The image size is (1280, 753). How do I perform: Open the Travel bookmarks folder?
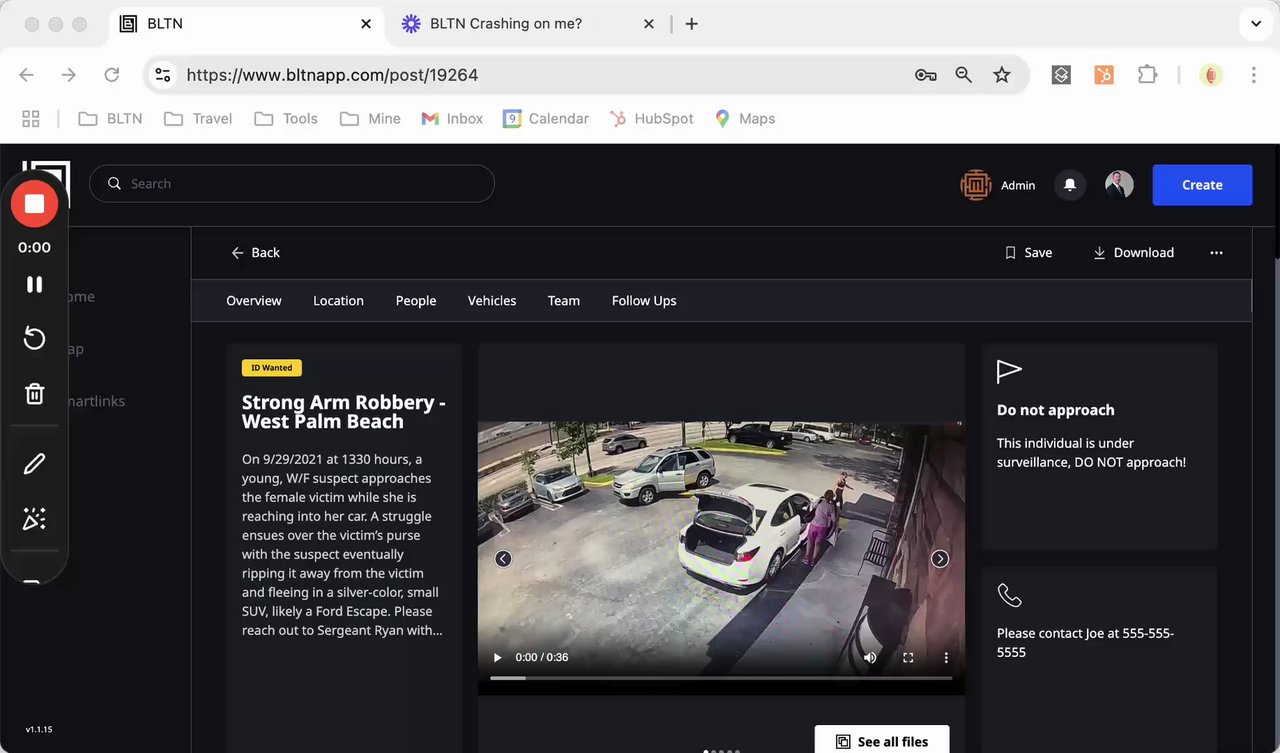198,119
